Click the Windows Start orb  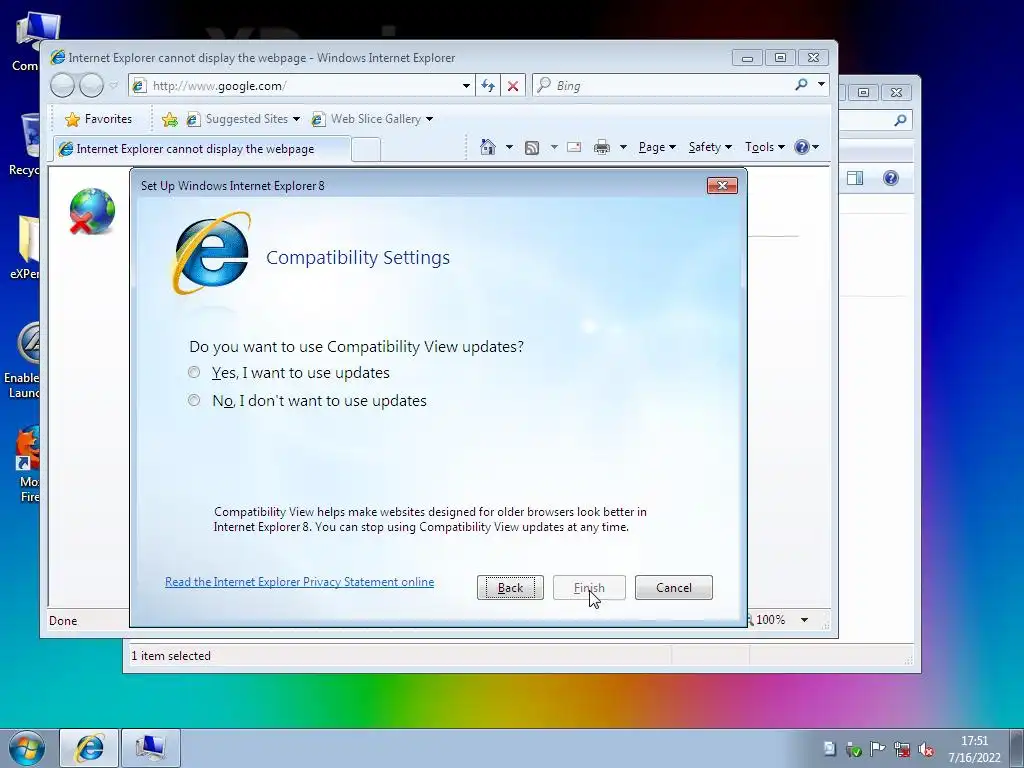pyautogui.click(x=27, y=748)
